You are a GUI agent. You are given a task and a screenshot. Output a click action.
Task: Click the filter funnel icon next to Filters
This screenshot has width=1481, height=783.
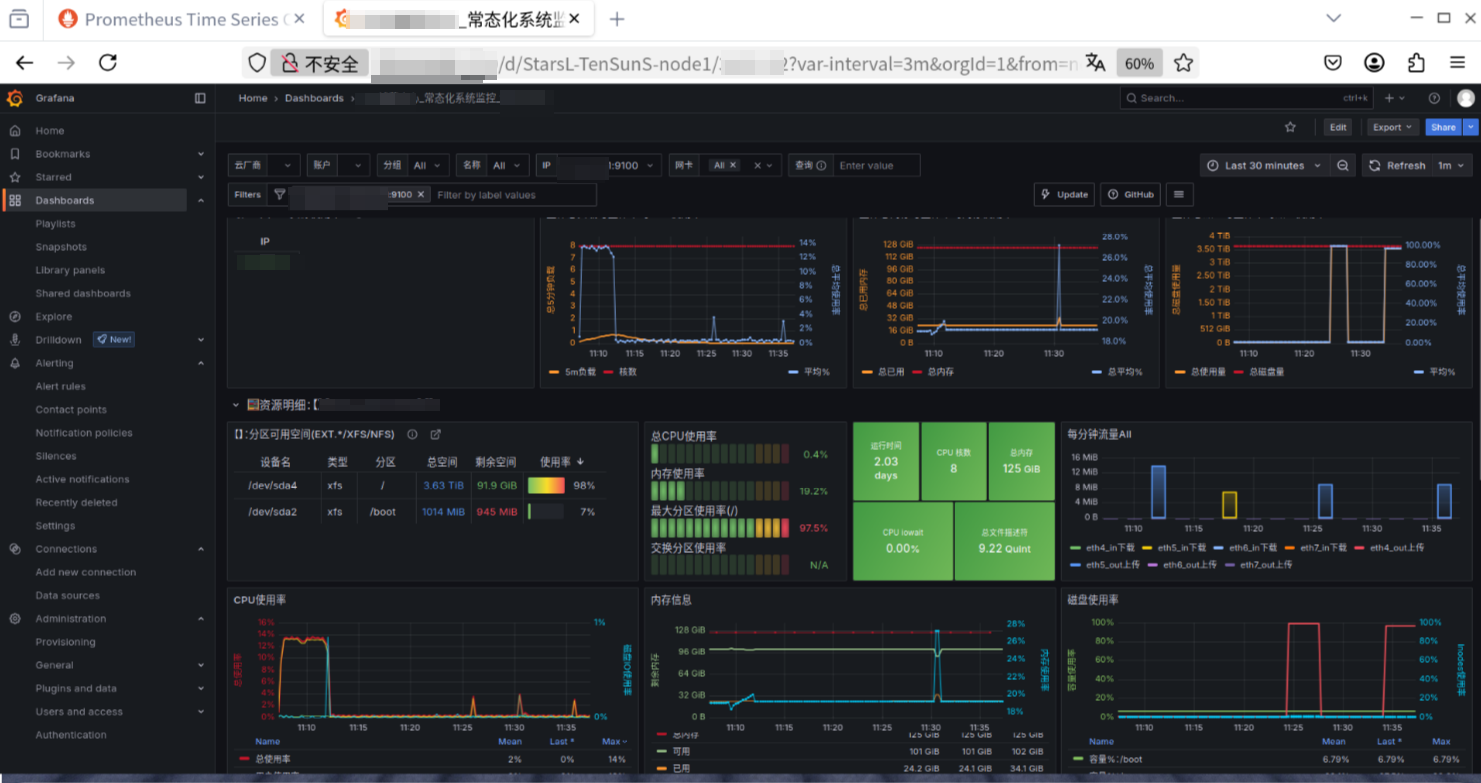(280, 194)
